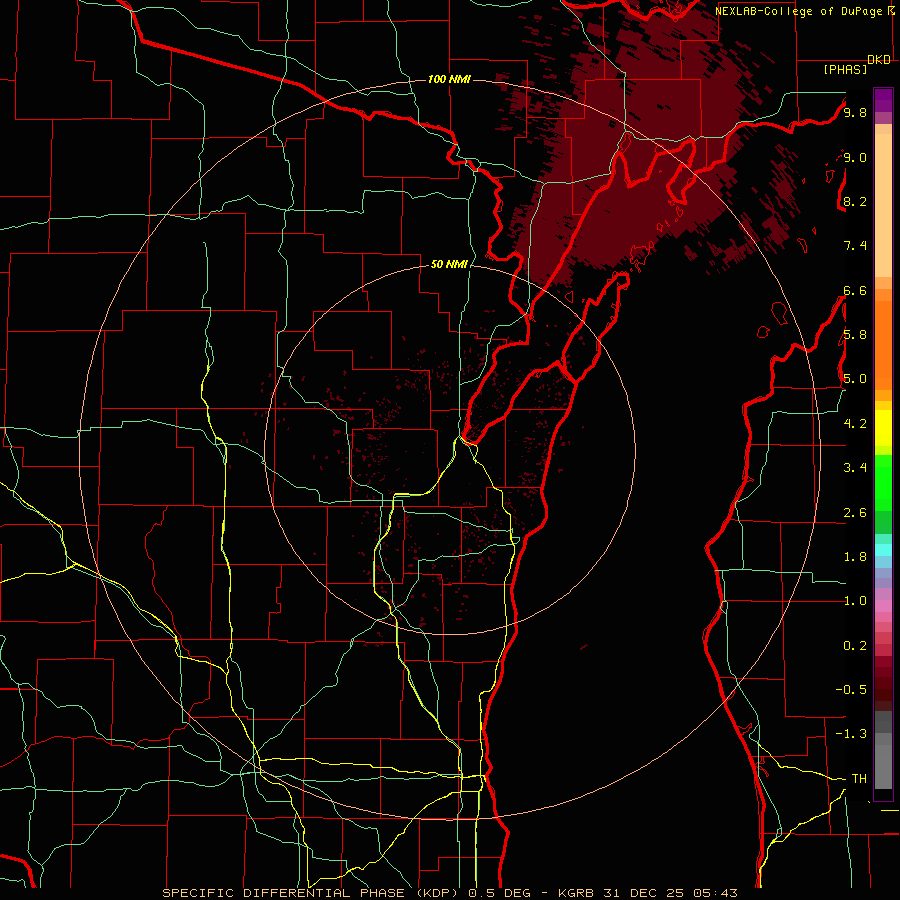This screenshot has height=900, width=900.
Task: Pick the cyan color bar segment
Action: (883, 550)
